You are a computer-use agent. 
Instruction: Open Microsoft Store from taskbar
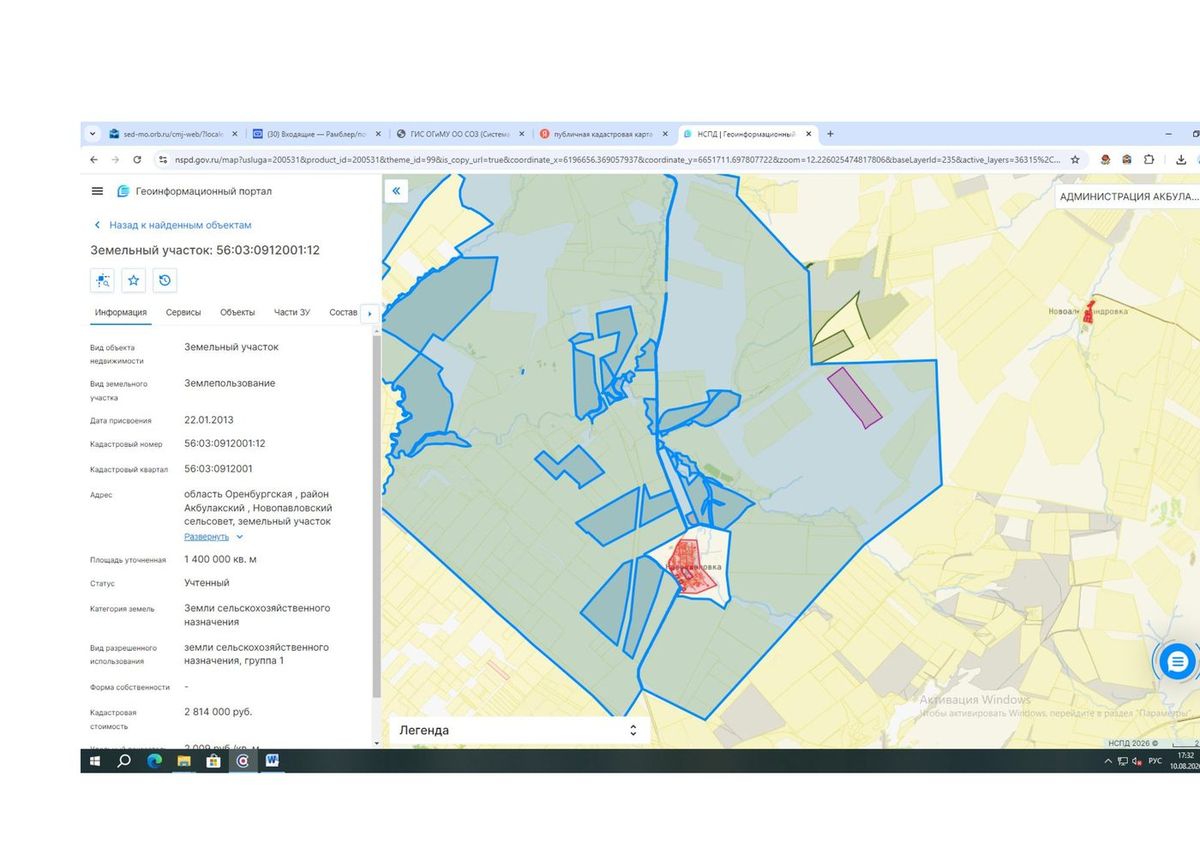pos(213,761)
